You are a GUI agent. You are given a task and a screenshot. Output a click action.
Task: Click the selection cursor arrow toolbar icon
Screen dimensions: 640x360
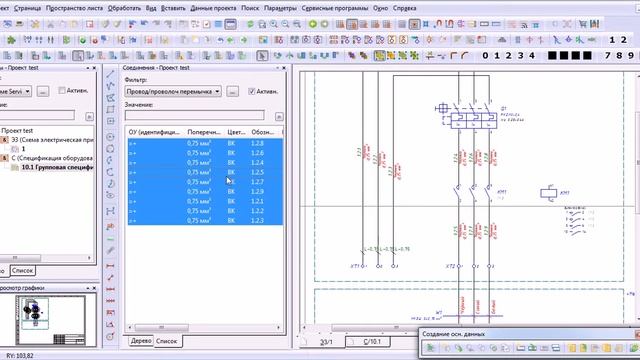click(x=262, y=56)
